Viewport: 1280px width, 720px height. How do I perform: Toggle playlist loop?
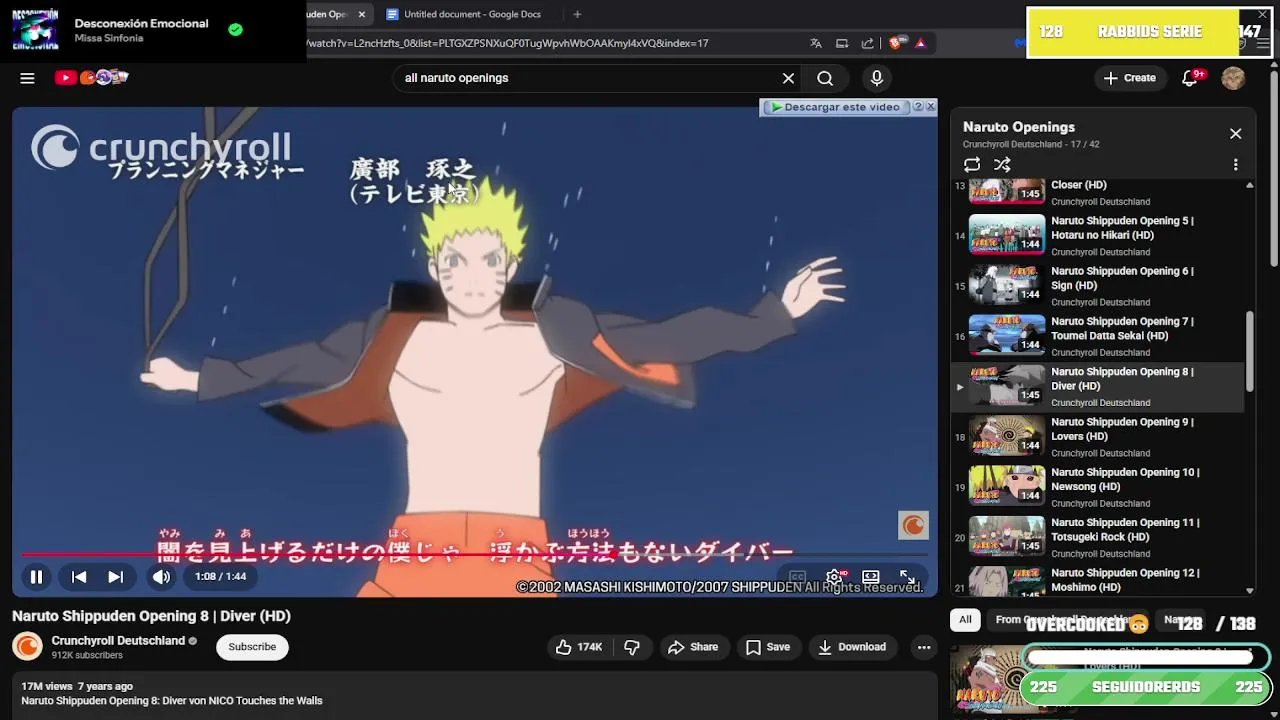(x=972, y=165)
